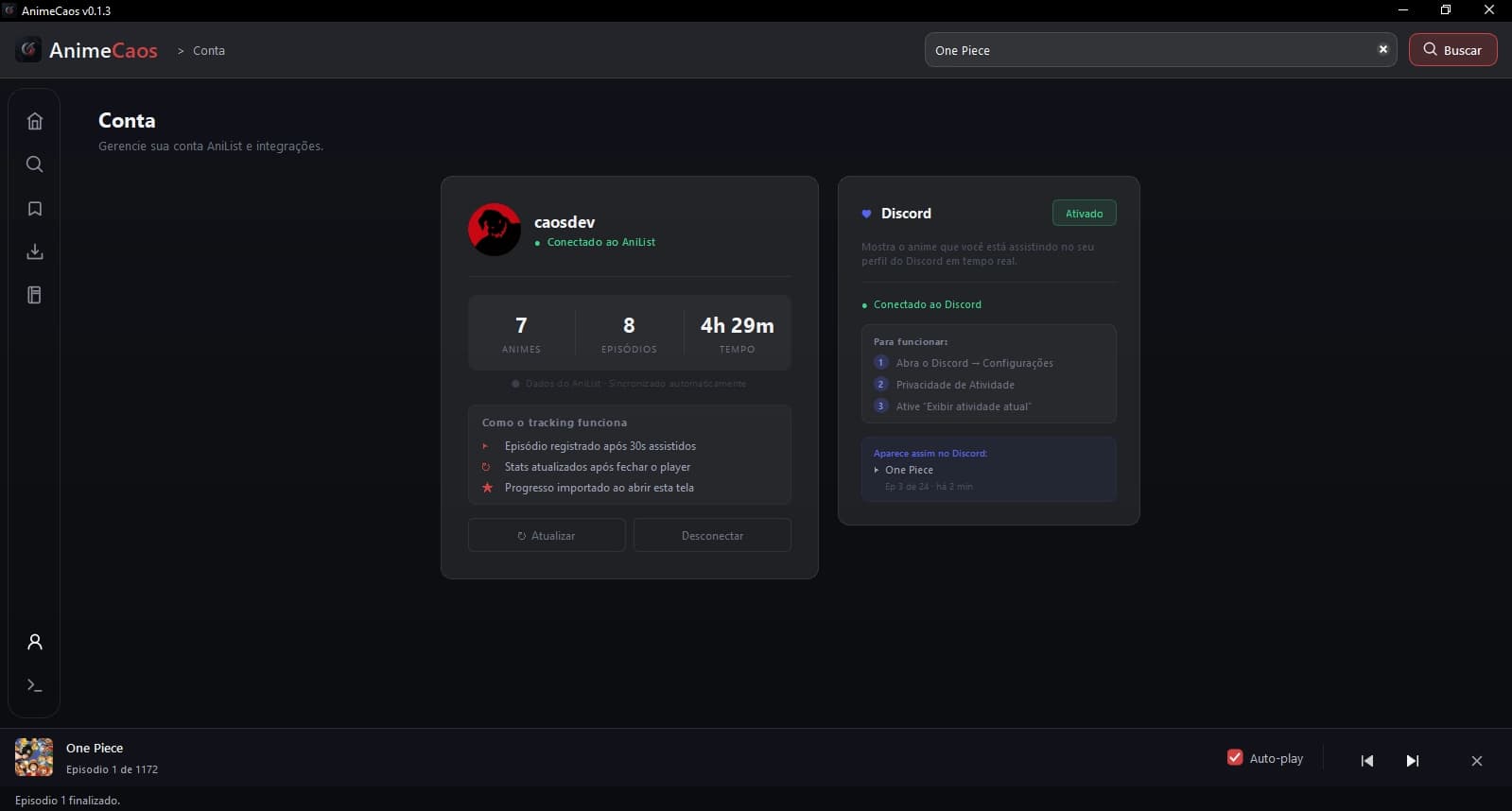Open the terminal console sidebar icon
Viewport: 1512px width, 811px height.
tap(35, 685)
